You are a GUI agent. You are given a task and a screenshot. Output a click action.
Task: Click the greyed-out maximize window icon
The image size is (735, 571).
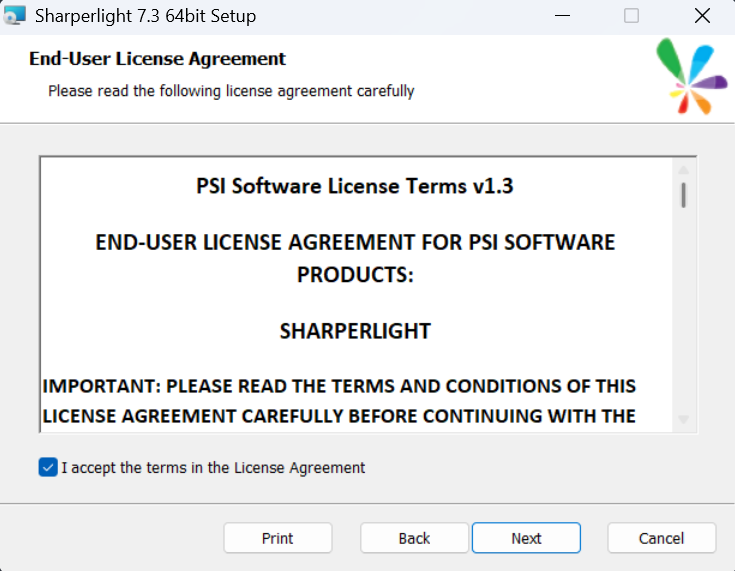click(x=631, y=16)
